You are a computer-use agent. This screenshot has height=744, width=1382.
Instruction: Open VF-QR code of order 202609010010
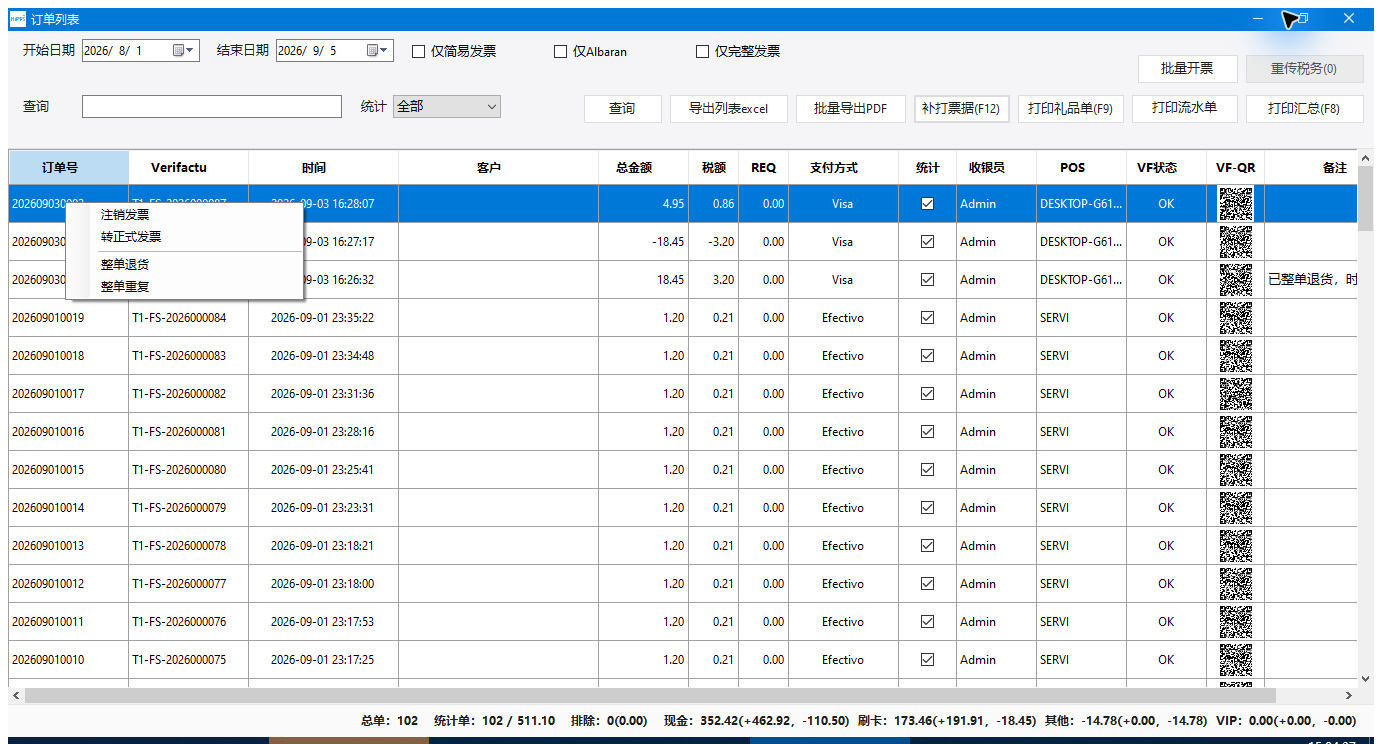1236,660
